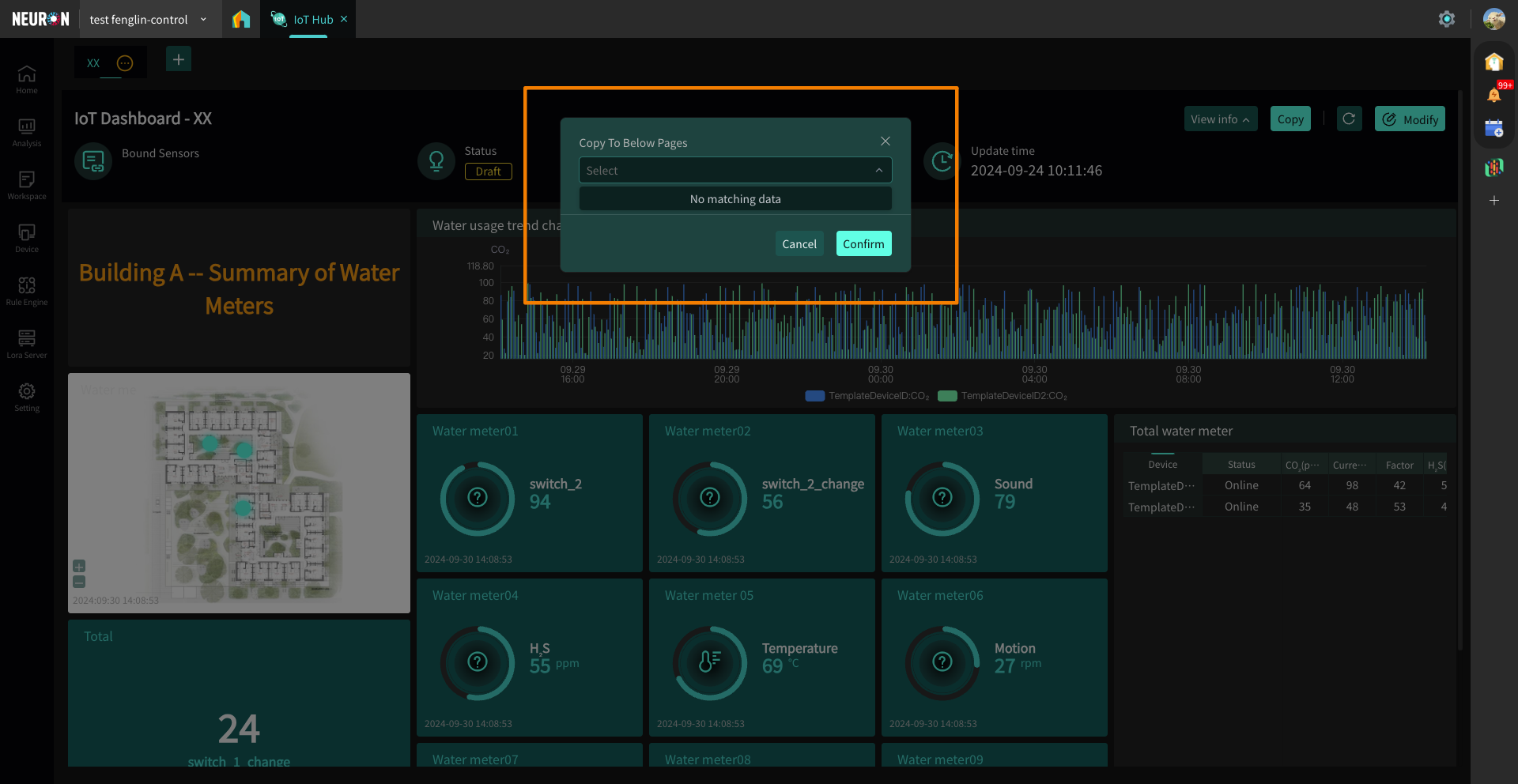Click the Total water meter panel title
1518x784 pixels.
pos(1181,432)
